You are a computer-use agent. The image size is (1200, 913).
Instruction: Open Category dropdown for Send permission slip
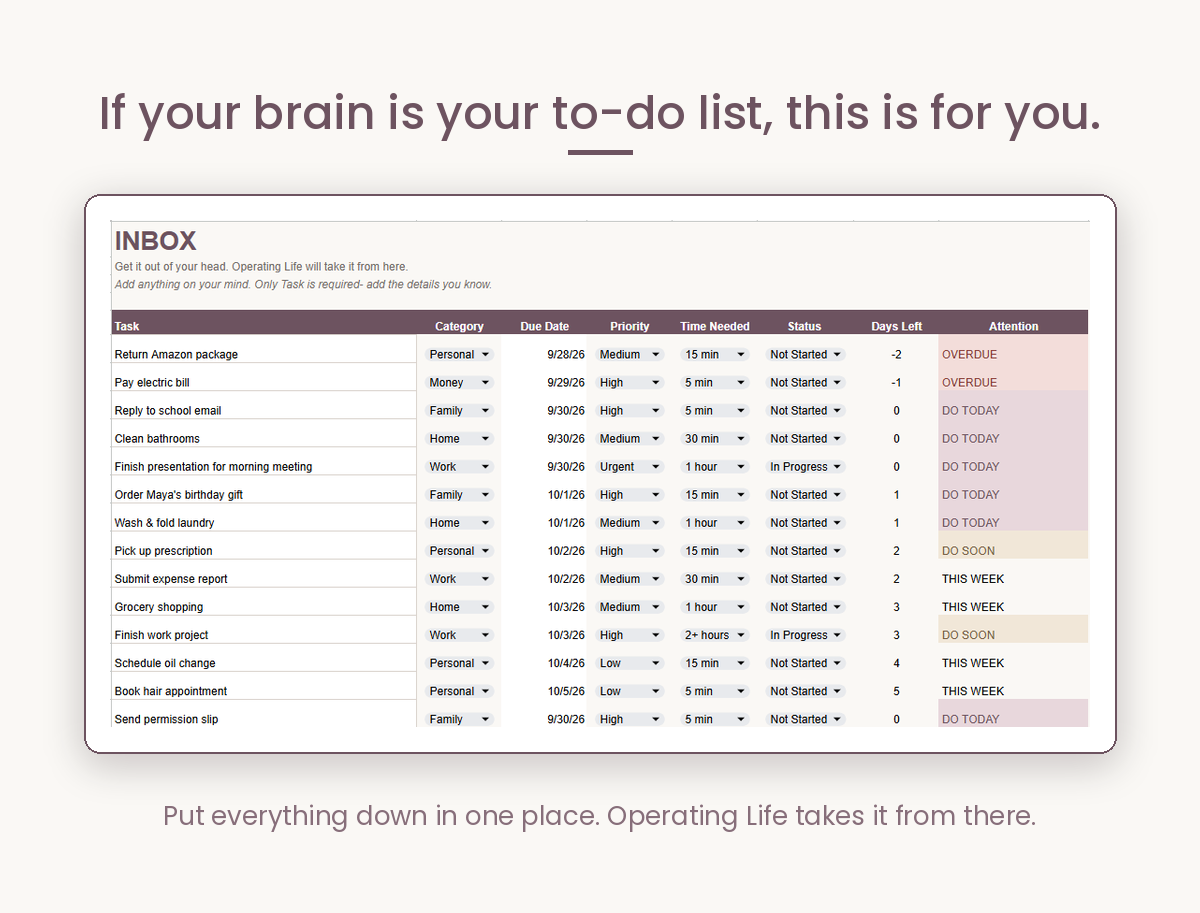click(459, 718)
